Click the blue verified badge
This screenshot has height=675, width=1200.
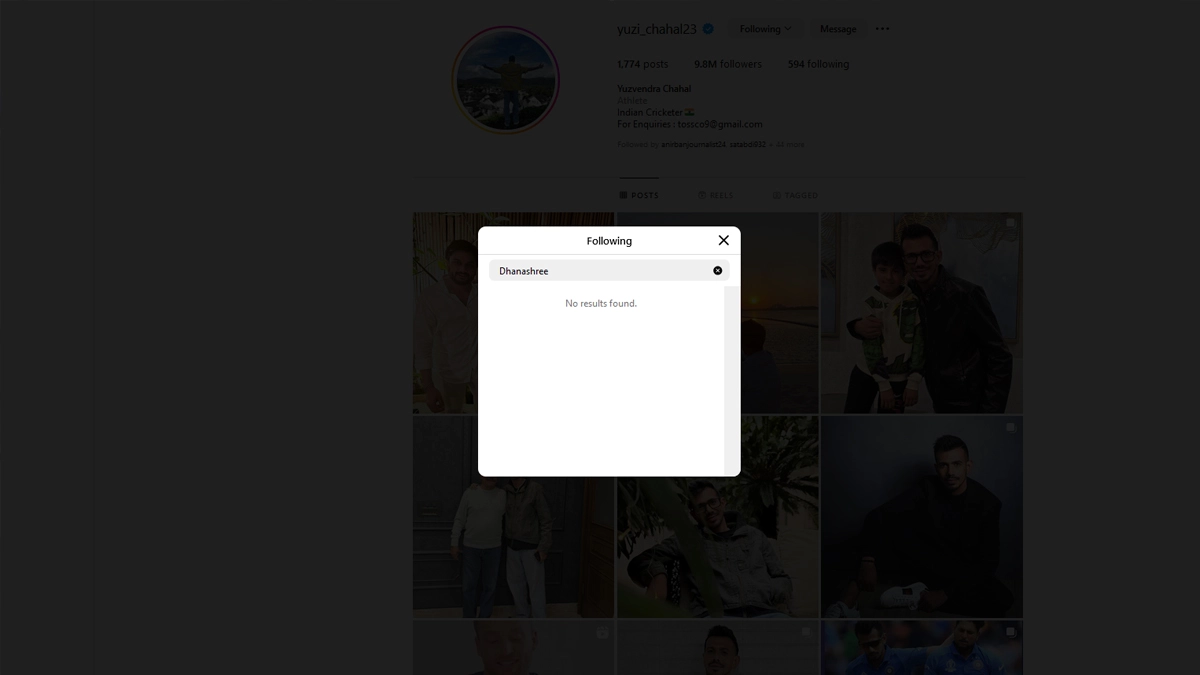[x=708, y=29]
